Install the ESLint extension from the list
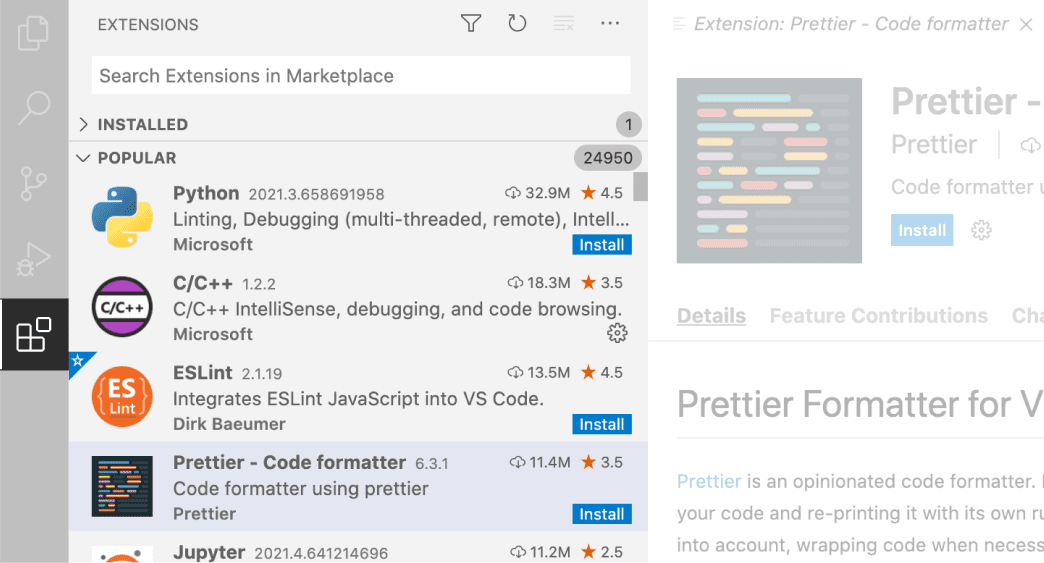The image size is (1044, 563). 601,425
